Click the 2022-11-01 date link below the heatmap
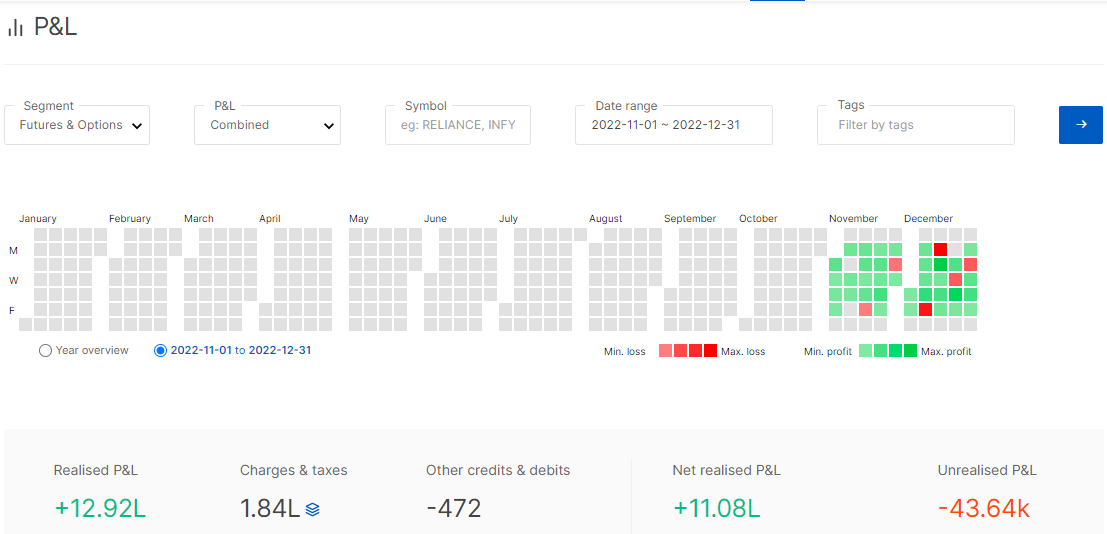Viewport: 1107px width, 534px height. click(201, 350)
